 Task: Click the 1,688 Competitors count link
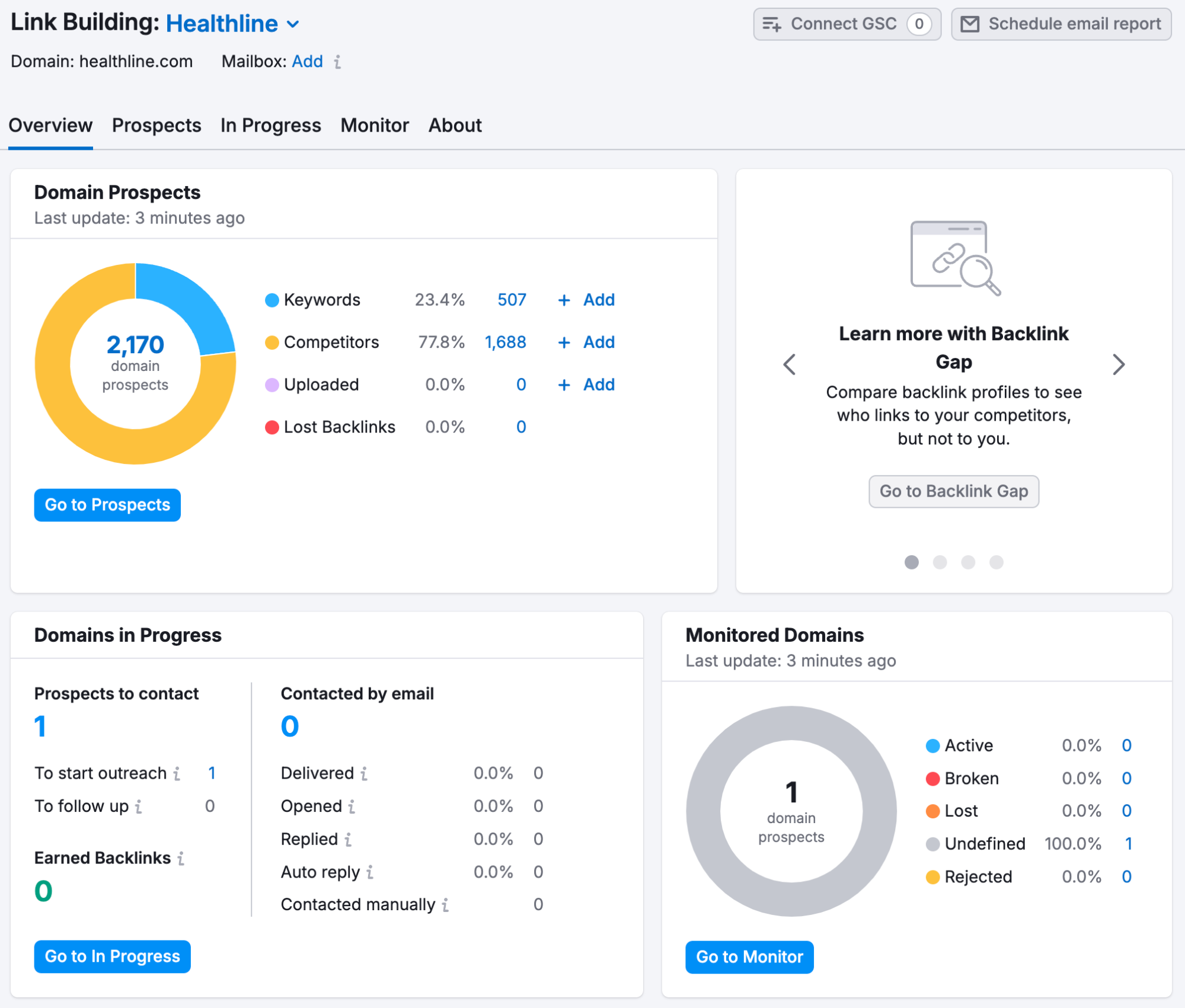[505, 342]
